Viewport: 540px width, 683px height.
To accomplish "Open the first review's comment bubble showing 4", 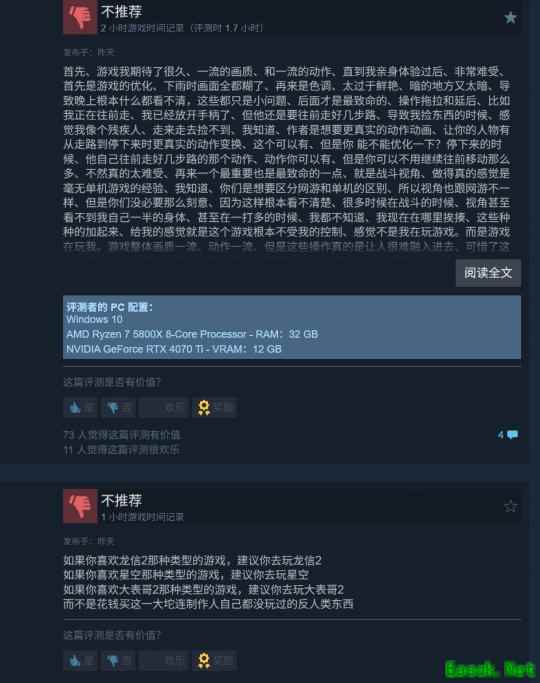I will pos(508,435).
